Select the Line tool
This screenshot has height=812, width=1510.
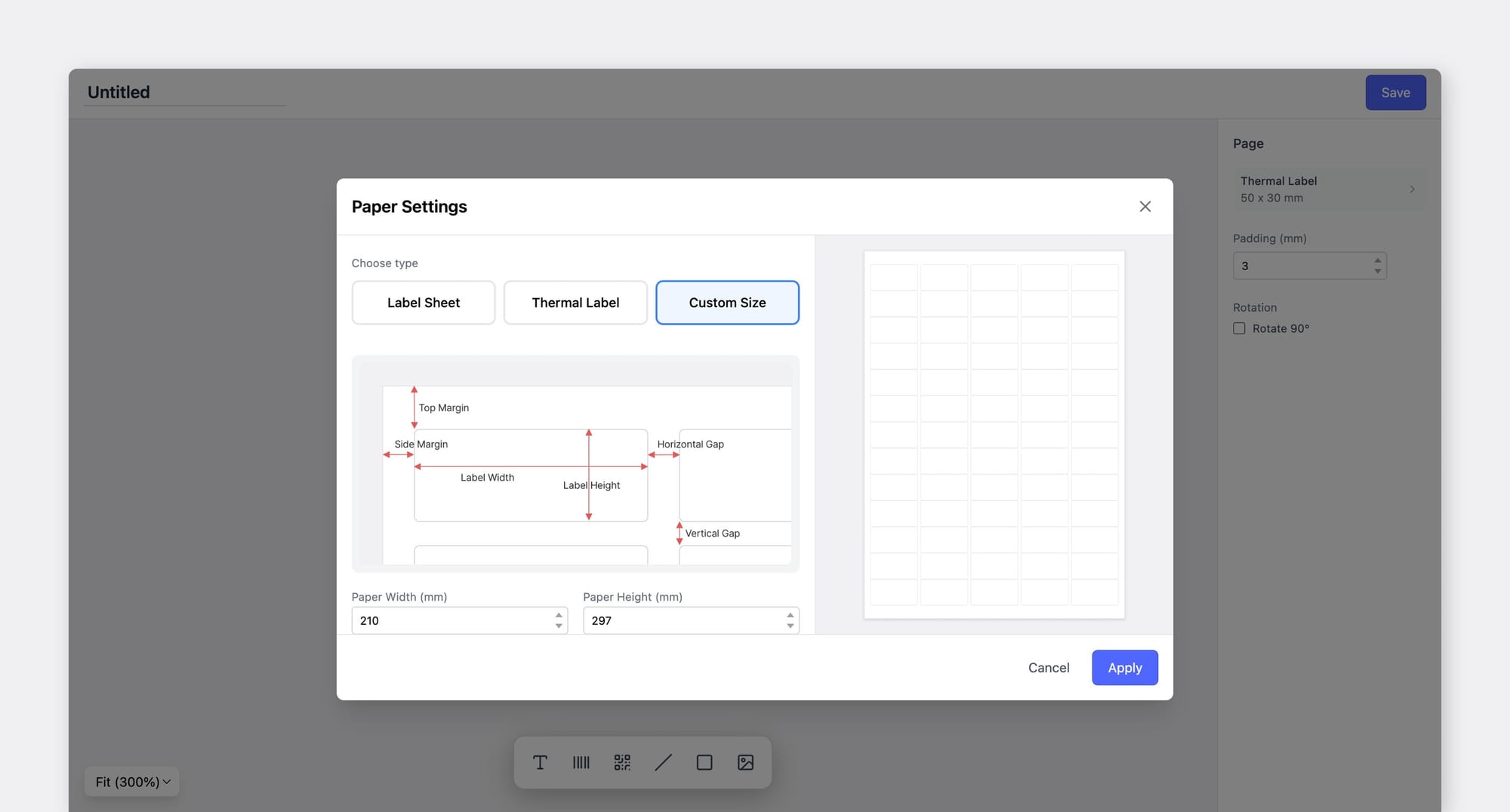(663, 762)
